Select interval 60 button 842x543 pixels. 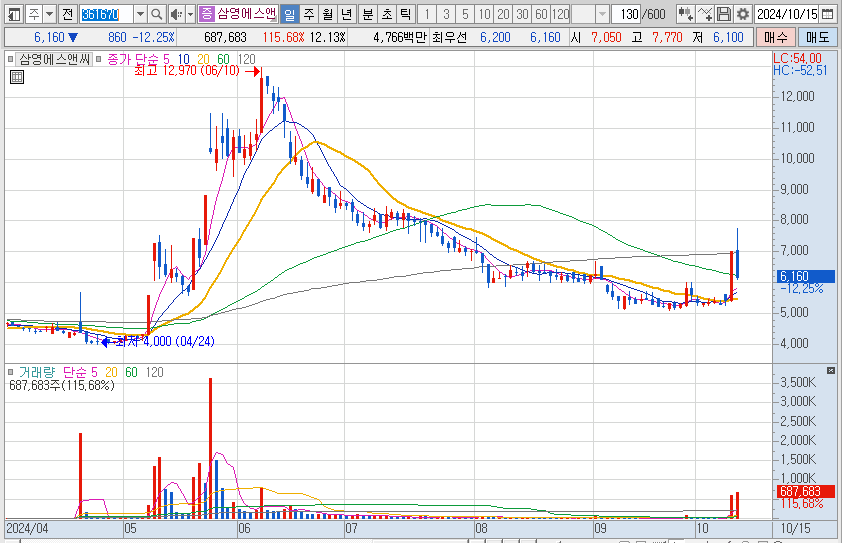541,14
